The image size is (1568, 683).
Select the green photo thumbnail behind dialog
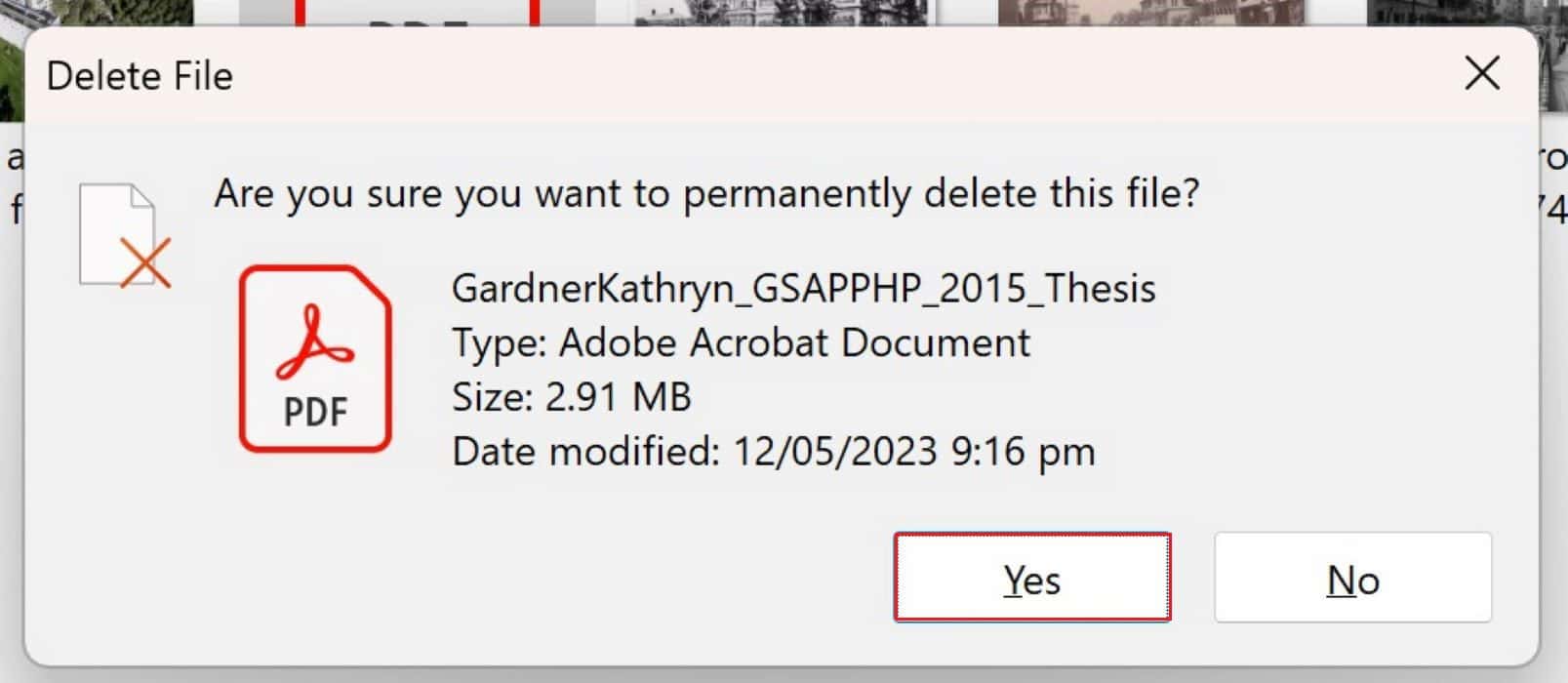pos(96,13)
